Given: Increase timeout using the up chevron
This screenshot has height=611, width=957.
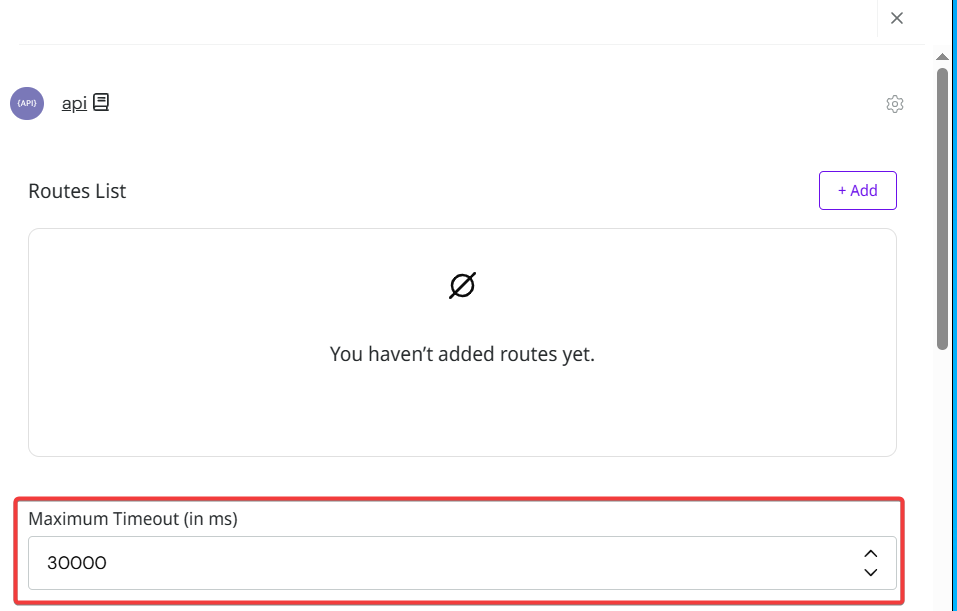Looking at the screenshot, I should point(870,553).
